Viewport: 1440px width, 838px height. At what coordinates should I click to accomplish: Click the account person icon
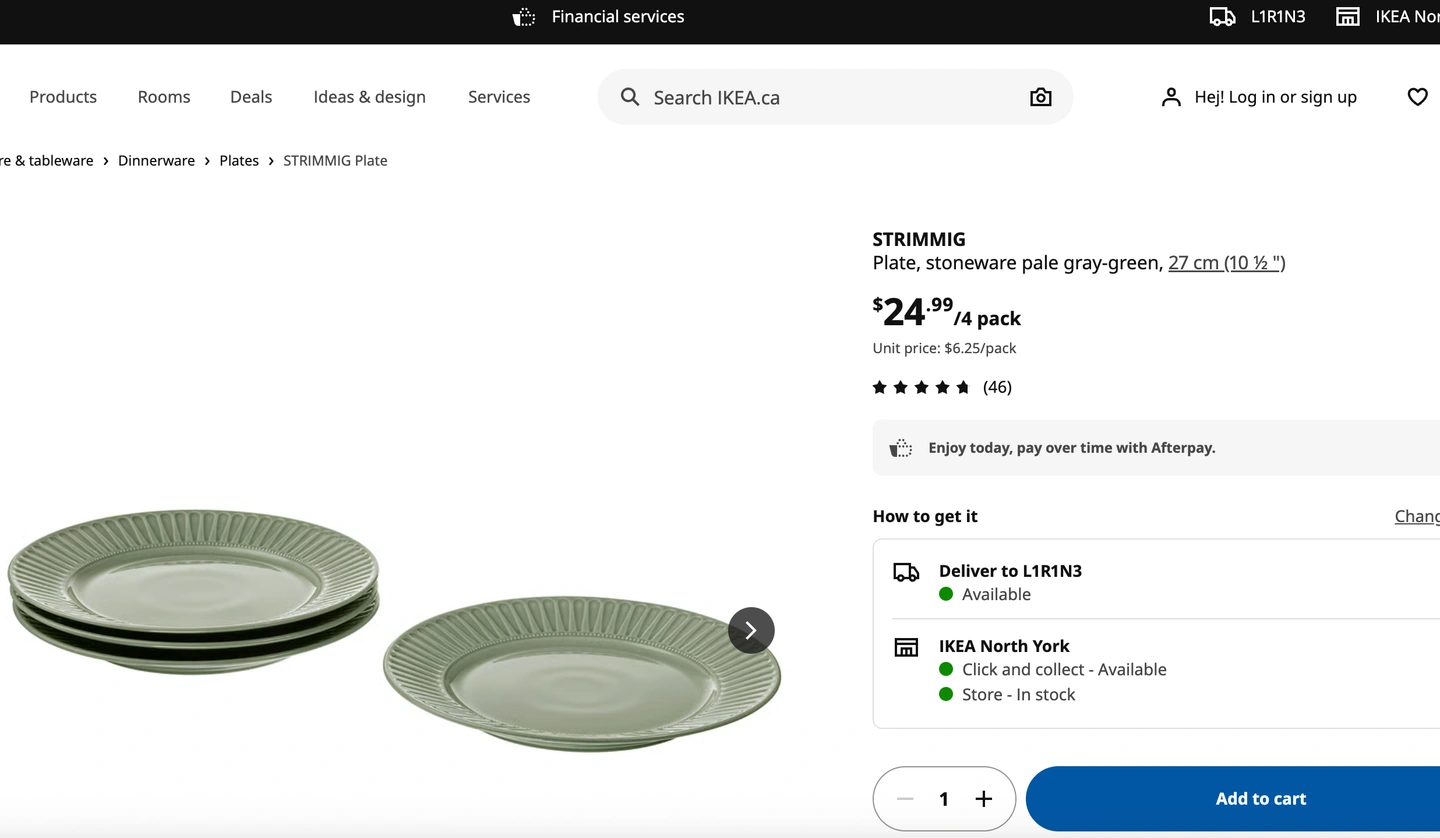(x=1171, y=97)
